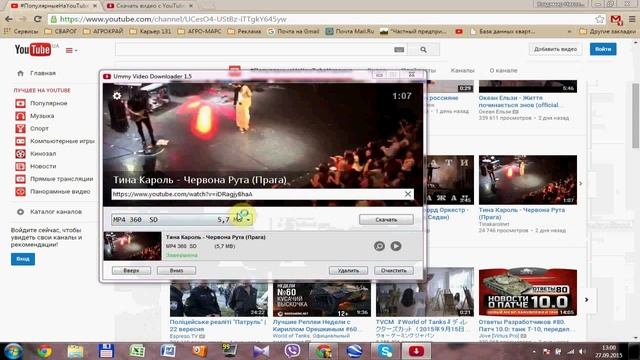Image resolution: width=640 pixels, height=360 pixels.
Task: Click the volume icon in system tray
Action: coord(582,351)
